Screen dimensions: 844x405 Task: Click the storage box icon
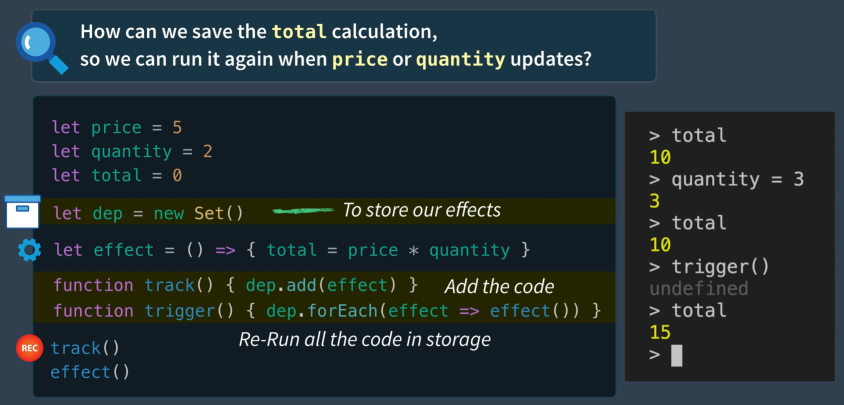tap(23, 212)
